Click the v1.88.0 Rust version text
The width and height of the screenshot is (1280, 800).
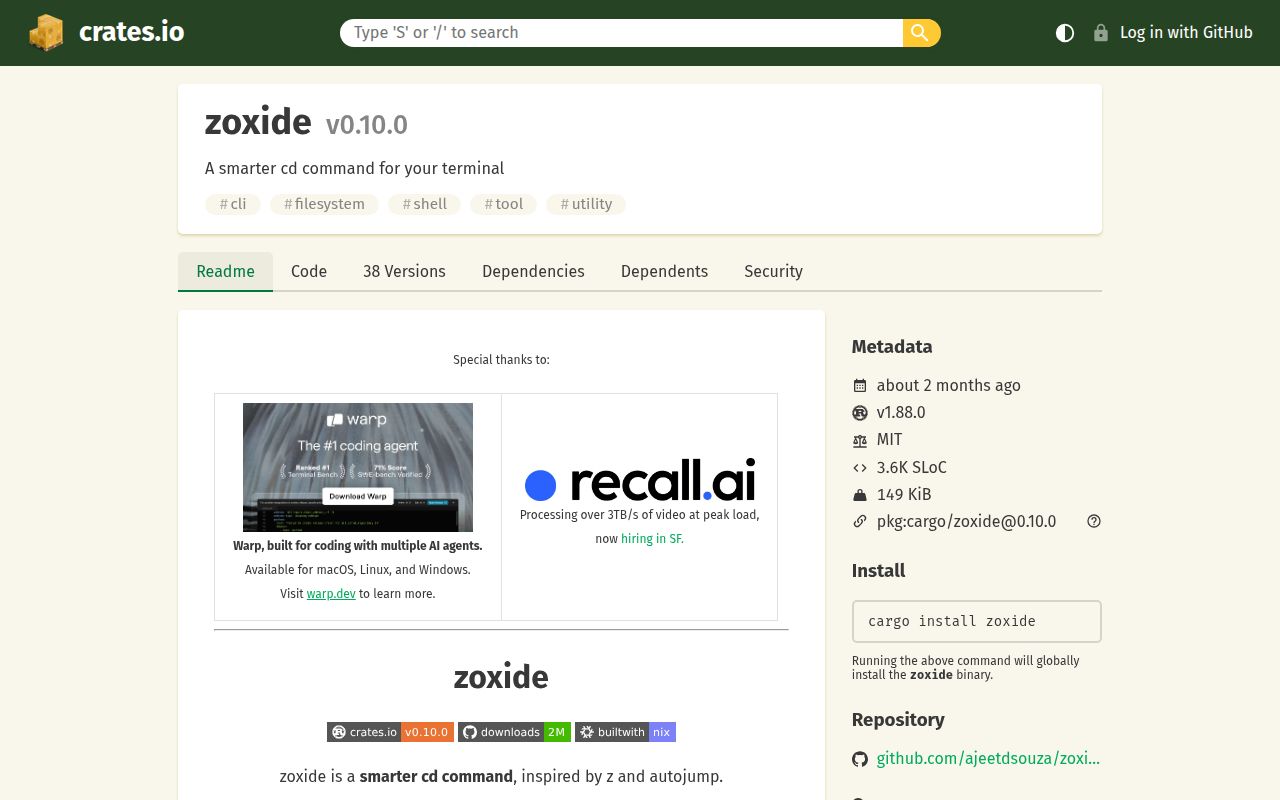click(x=901, y=413)
